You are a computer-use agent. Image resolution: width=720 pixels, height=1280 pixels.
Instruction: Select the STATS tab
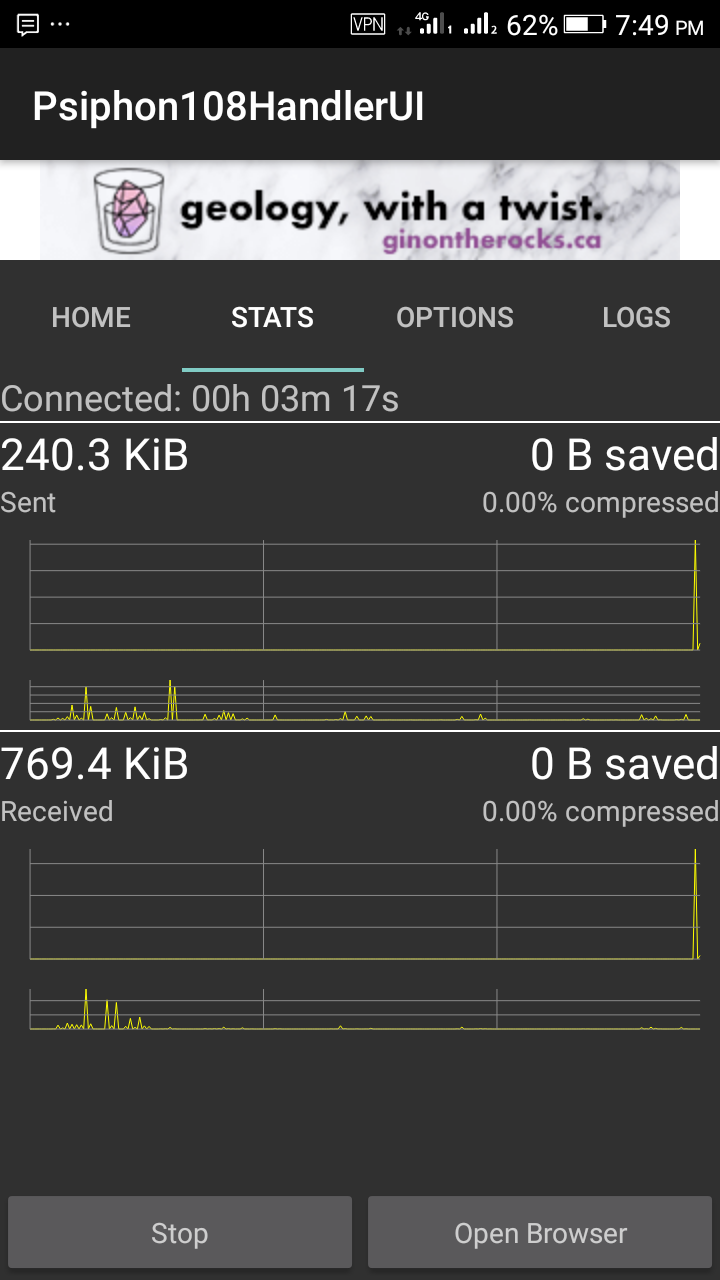[273, 317]
